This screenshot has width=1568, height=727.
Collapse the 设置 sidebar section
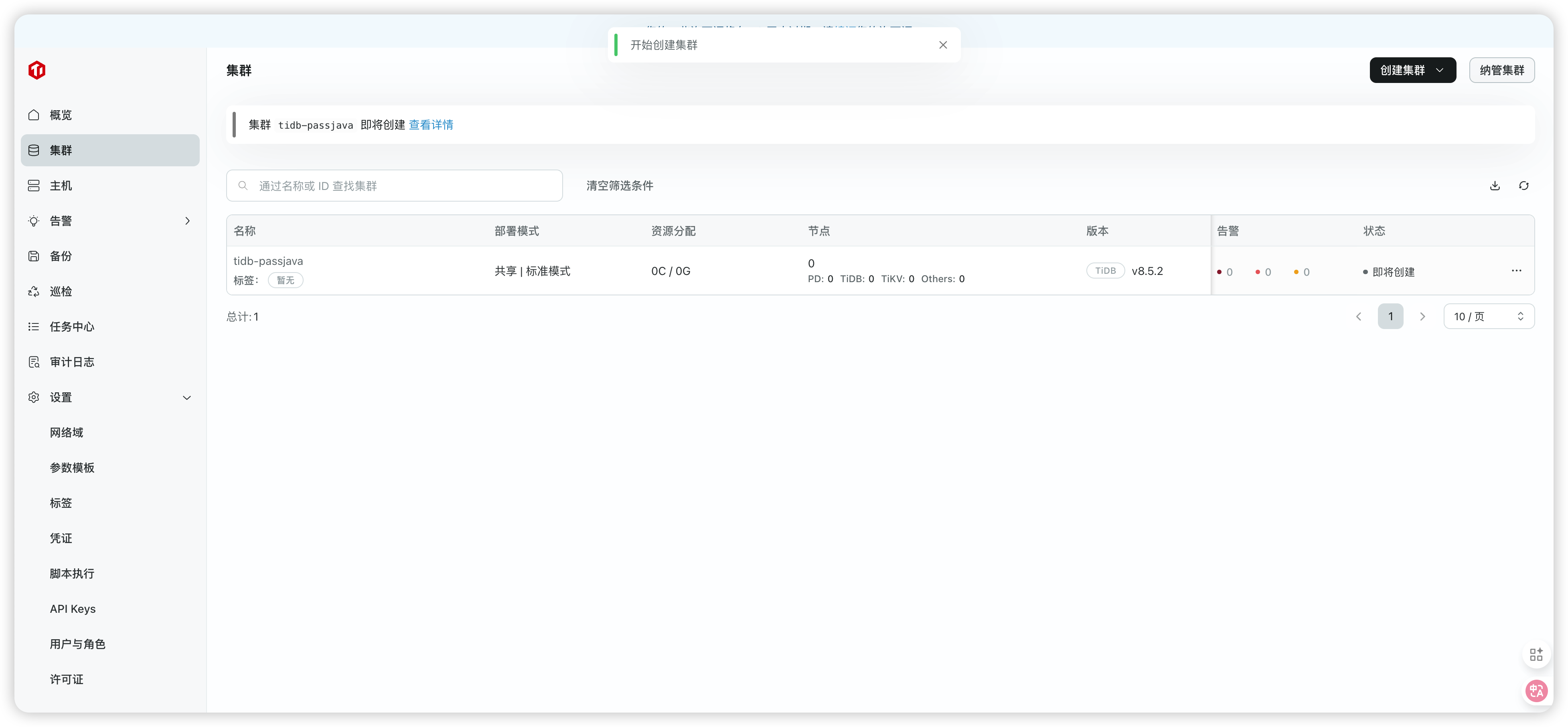(x=187, y=397)
